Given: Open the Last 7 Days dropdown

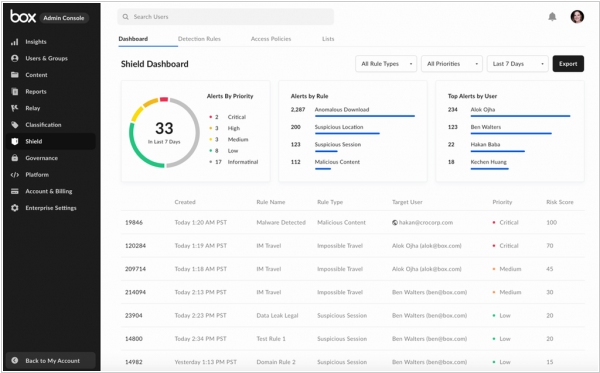Looking at the screenshot, I should coord(517,64).
